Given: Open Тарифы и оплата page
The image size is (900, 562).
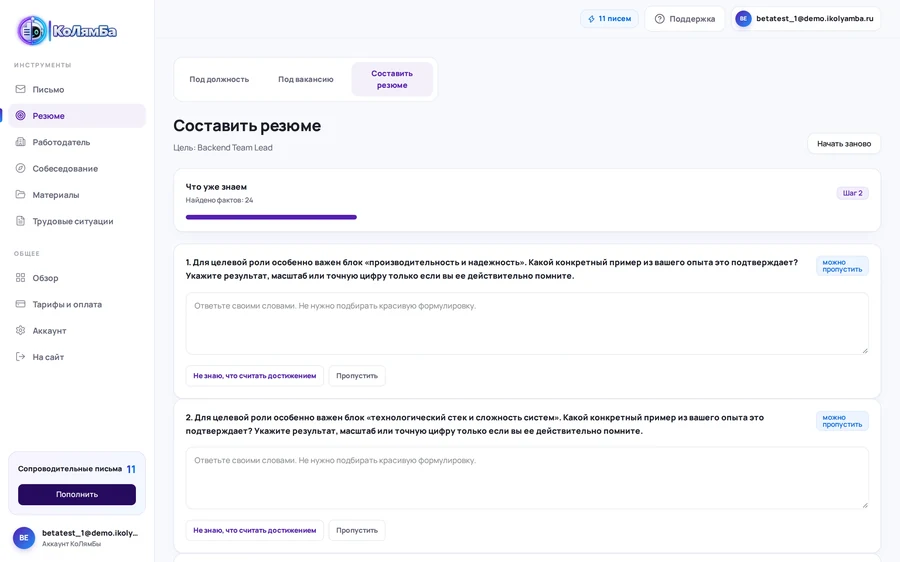Looking at the screenshot, I should point(76,304).
